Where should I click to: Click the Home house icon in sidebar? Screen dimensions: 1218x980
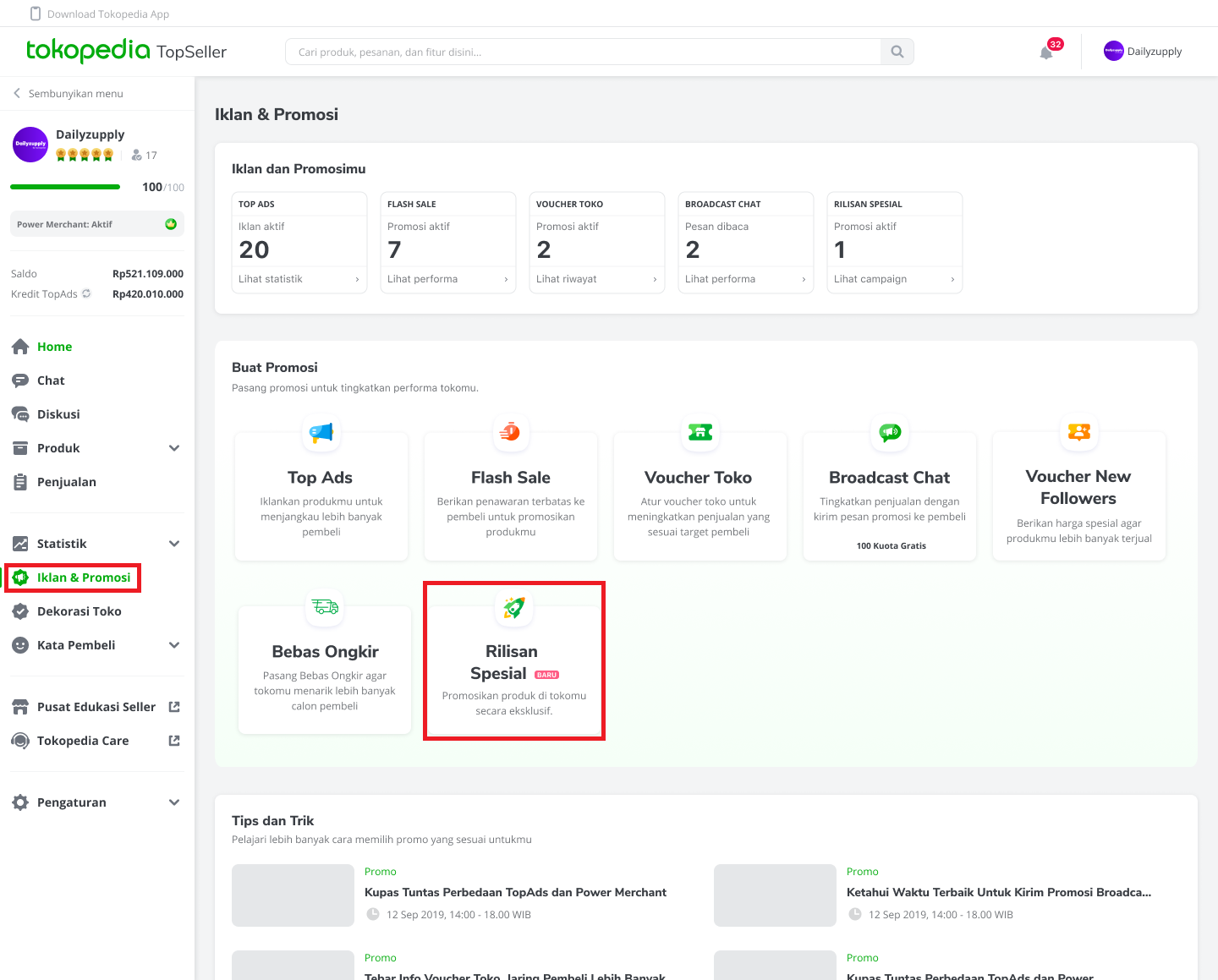coord(20,347)
